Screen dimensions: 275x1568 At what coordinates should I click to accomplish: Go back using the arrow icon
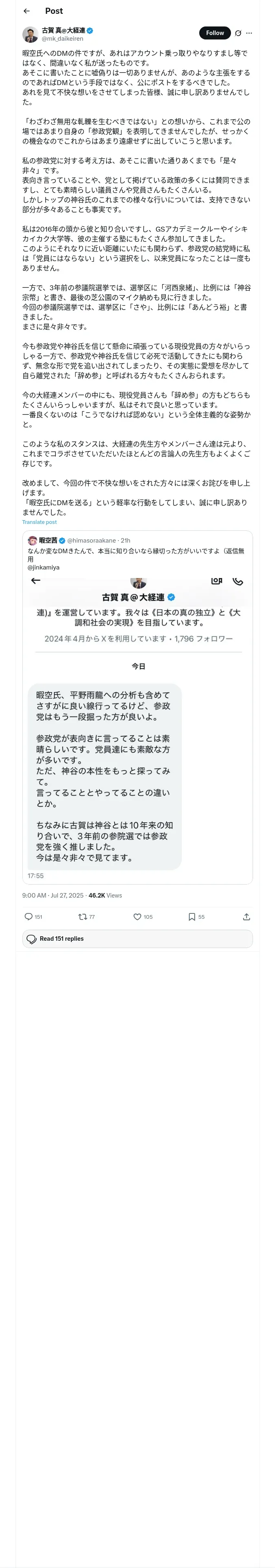[26, 11]
